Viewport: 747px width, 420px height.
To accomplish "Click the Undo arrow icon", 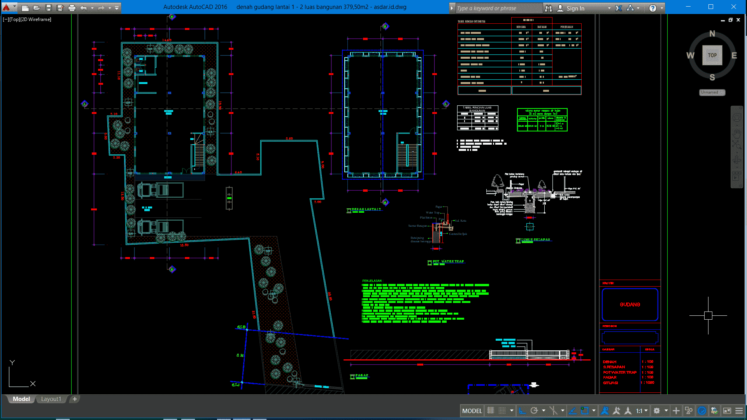I will pyautogui.click(x=83, y=8).
